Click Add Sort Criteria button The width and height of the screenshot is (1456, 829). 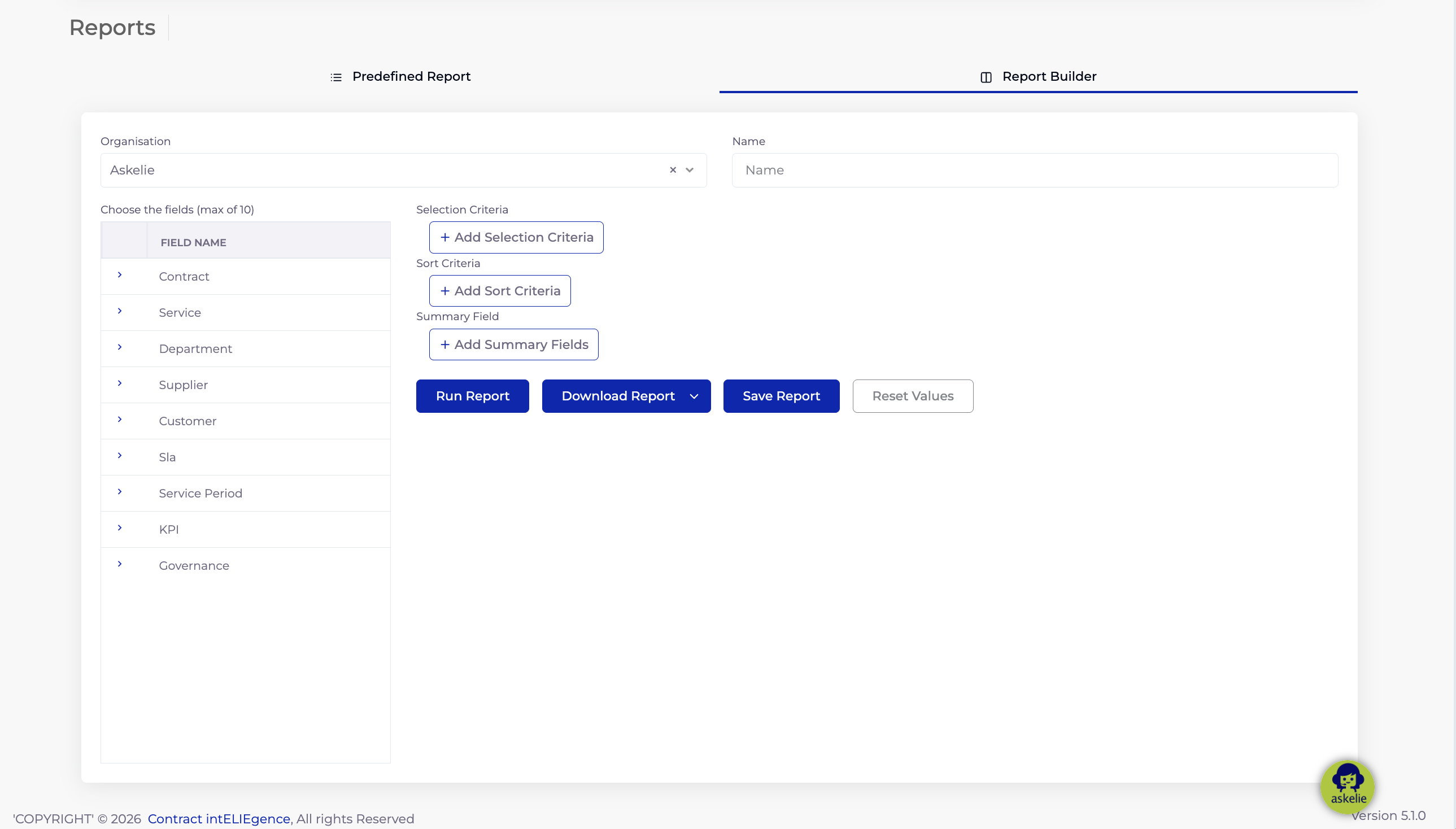click(499, 291)
